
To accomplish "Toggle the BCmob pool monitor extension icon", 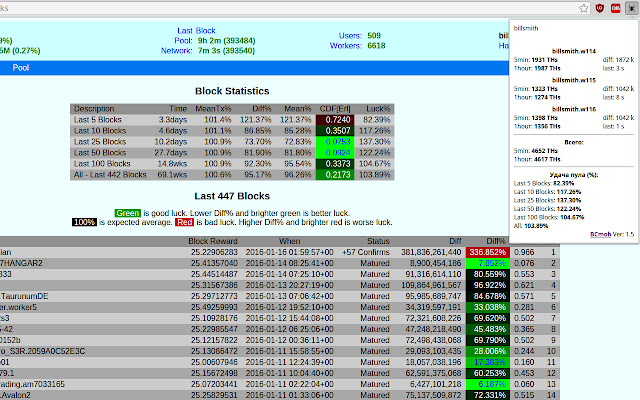I will click(x=631, y=8).
